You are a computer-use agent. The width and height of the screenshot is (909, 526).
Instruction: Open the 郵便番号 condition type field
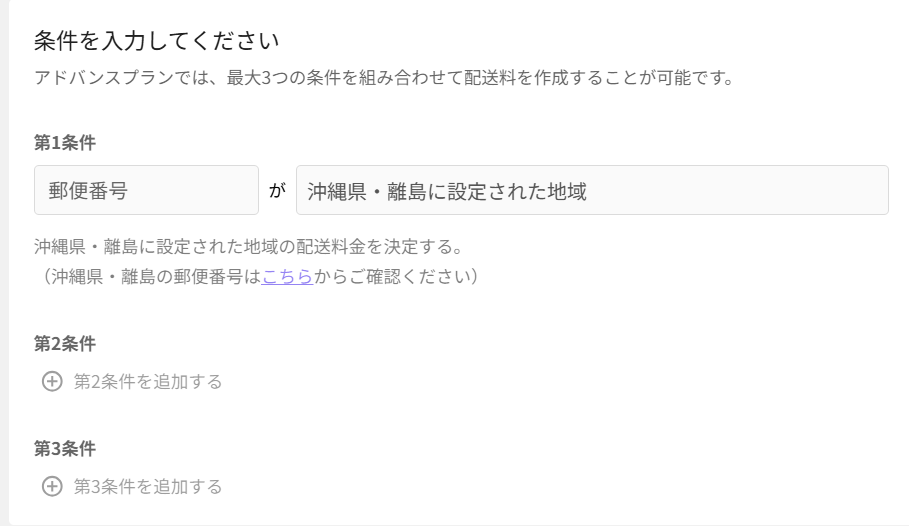click(x=146, y=190)
